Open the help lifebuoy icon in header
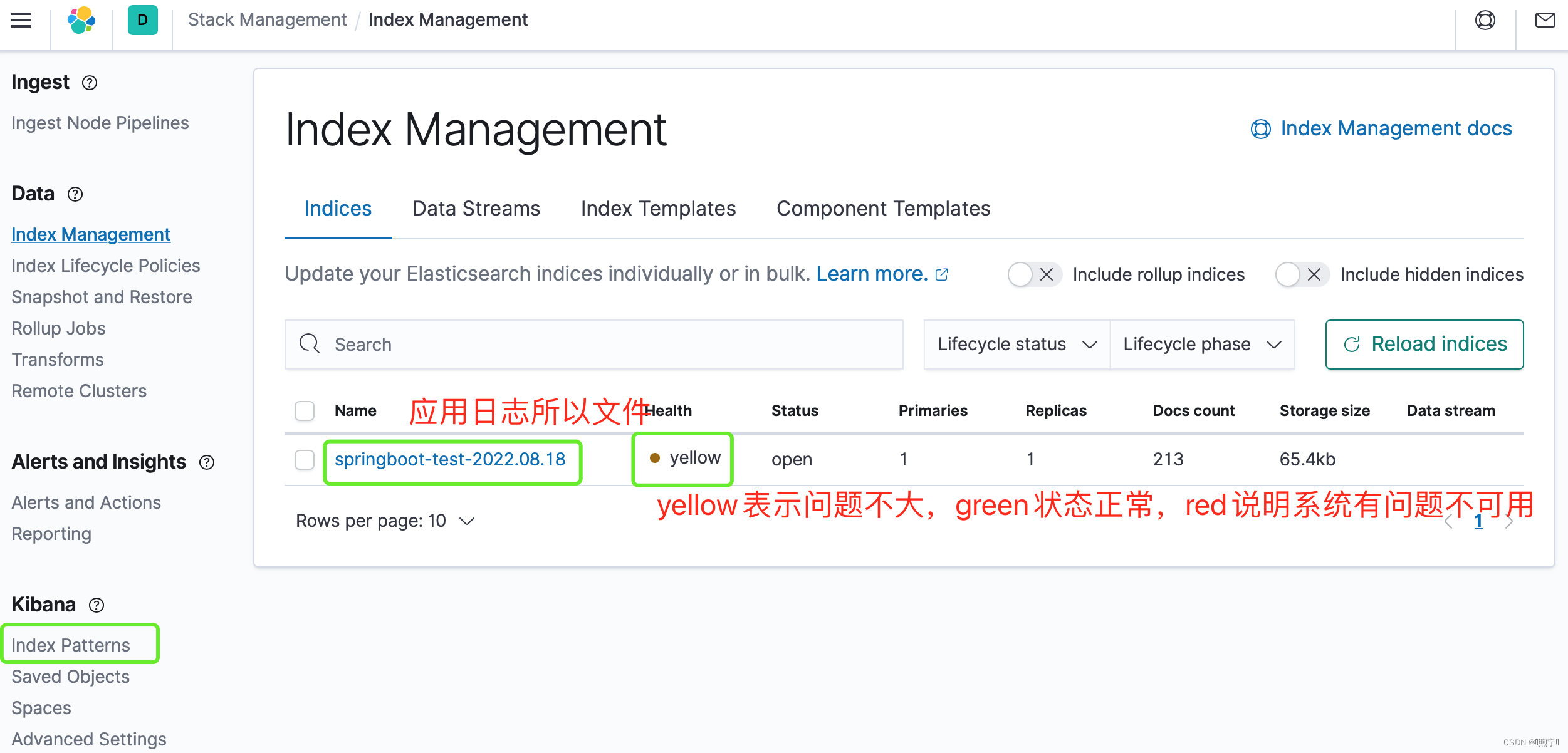Screen dimensions: 1568x753 coord(1485,21)
